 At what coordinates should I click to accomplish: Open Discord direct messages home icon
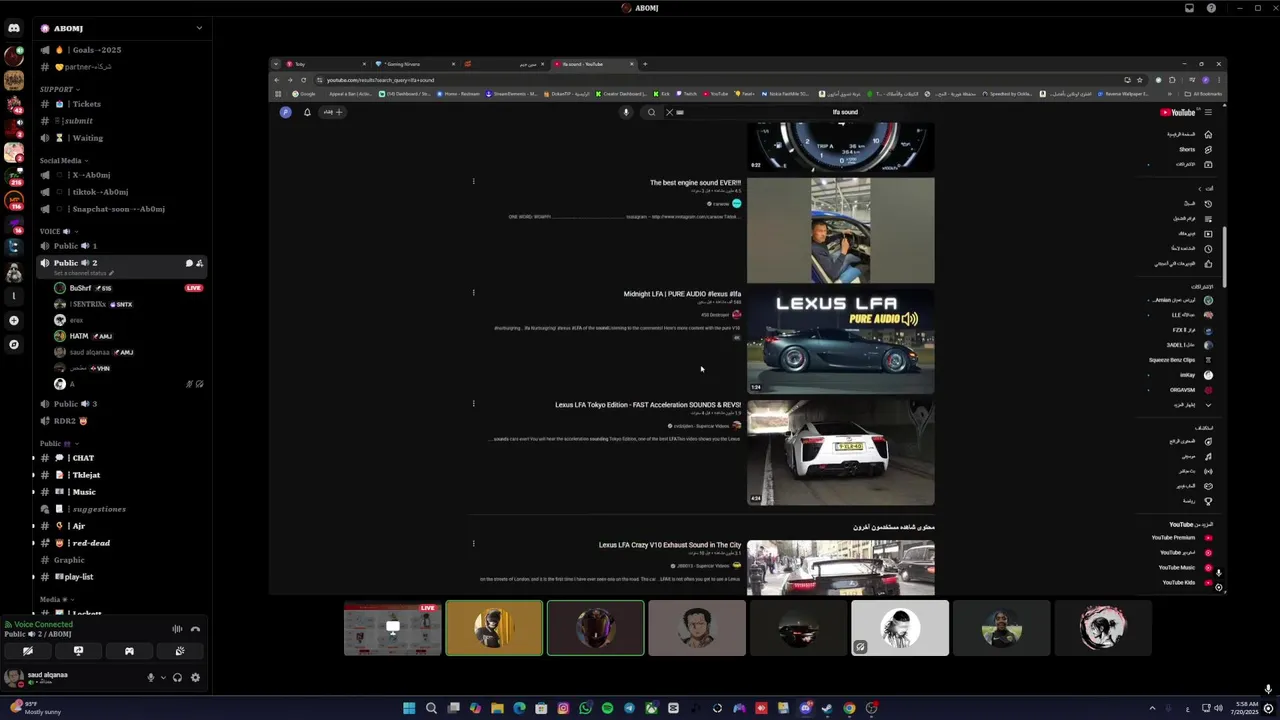pyautogui.click(x=14, y=28)
